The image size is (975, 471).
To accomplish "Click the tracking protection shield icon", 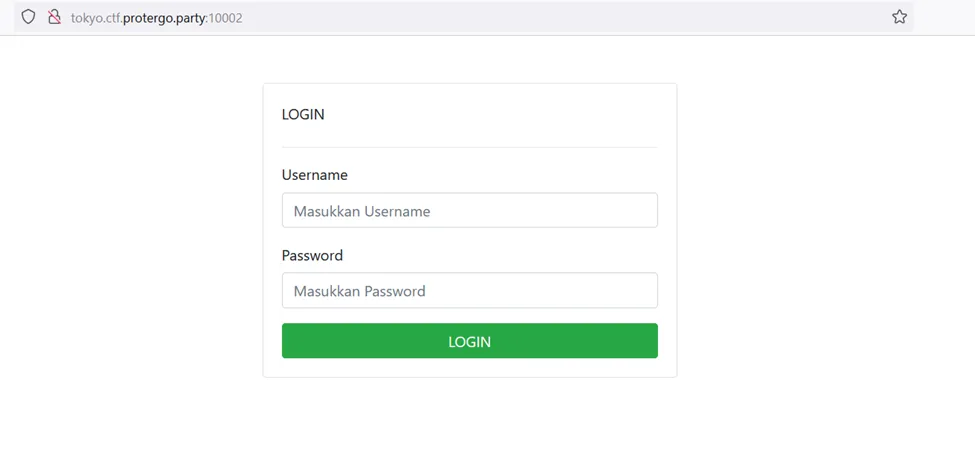I will tap(28, 17).
